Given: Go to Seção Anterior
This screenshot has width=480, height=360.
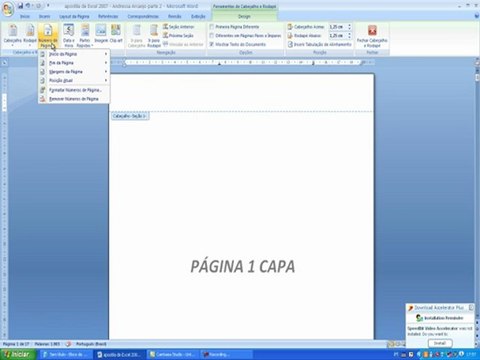Looking at the screenshot, I should 179,27.
